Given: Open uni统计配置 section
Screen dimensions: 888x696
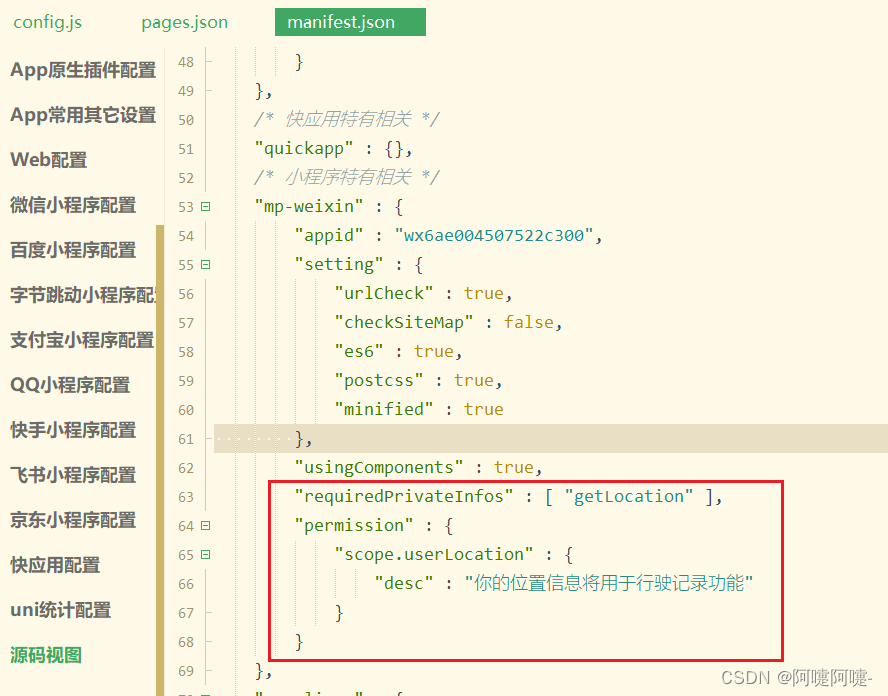Looking at the screenshot, I should click(61, 610).
